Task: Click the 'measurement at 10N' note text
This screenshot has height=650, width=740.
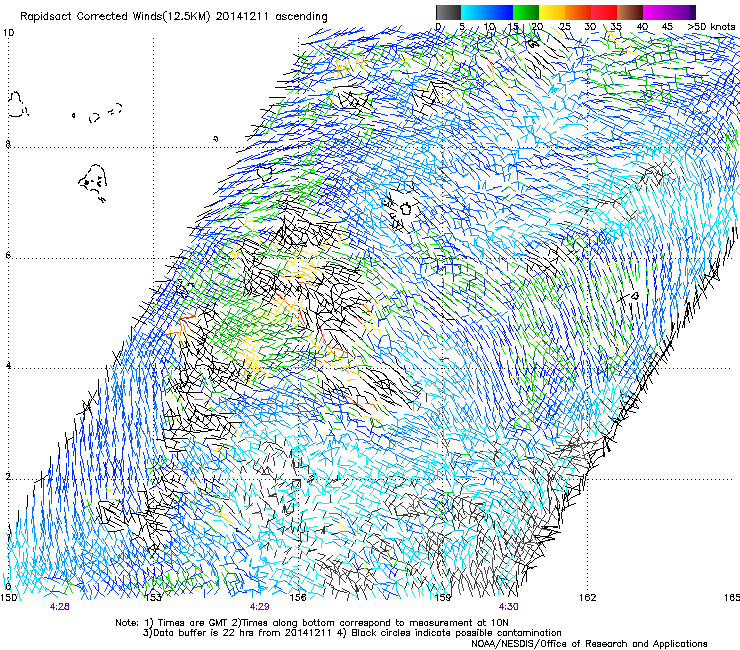Action: [459, 623]
